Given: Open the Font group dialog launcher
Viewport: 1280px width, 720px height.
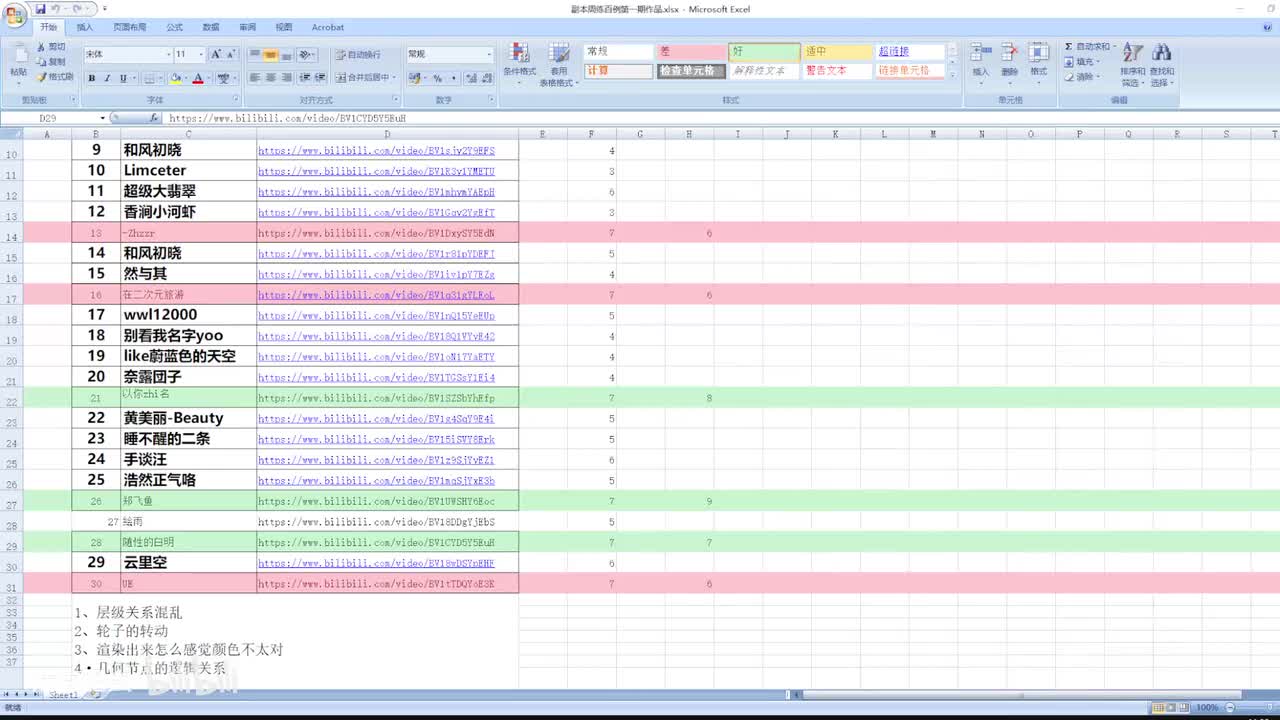Looking at the screenshot, I should click(x=236, y=100).
